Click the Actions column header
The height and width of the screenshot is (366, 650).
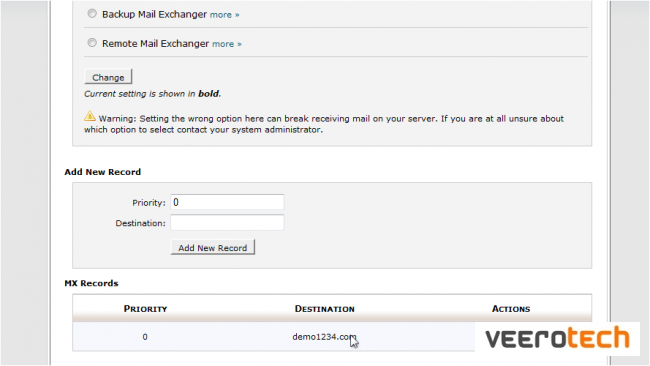click(x=511, y=309)
